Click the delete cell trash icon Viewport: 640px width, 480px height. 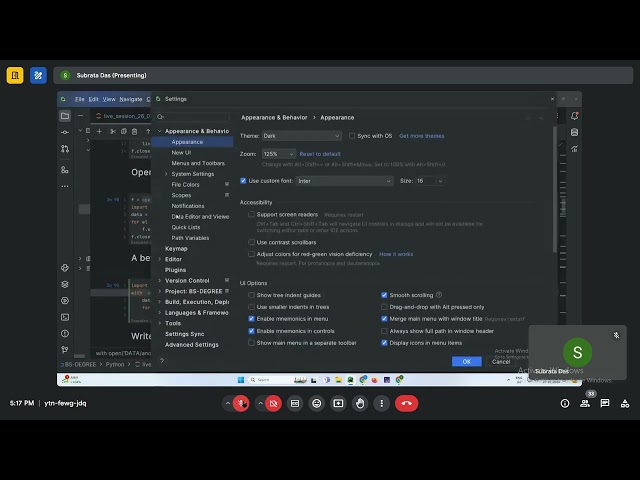(134, 131)
